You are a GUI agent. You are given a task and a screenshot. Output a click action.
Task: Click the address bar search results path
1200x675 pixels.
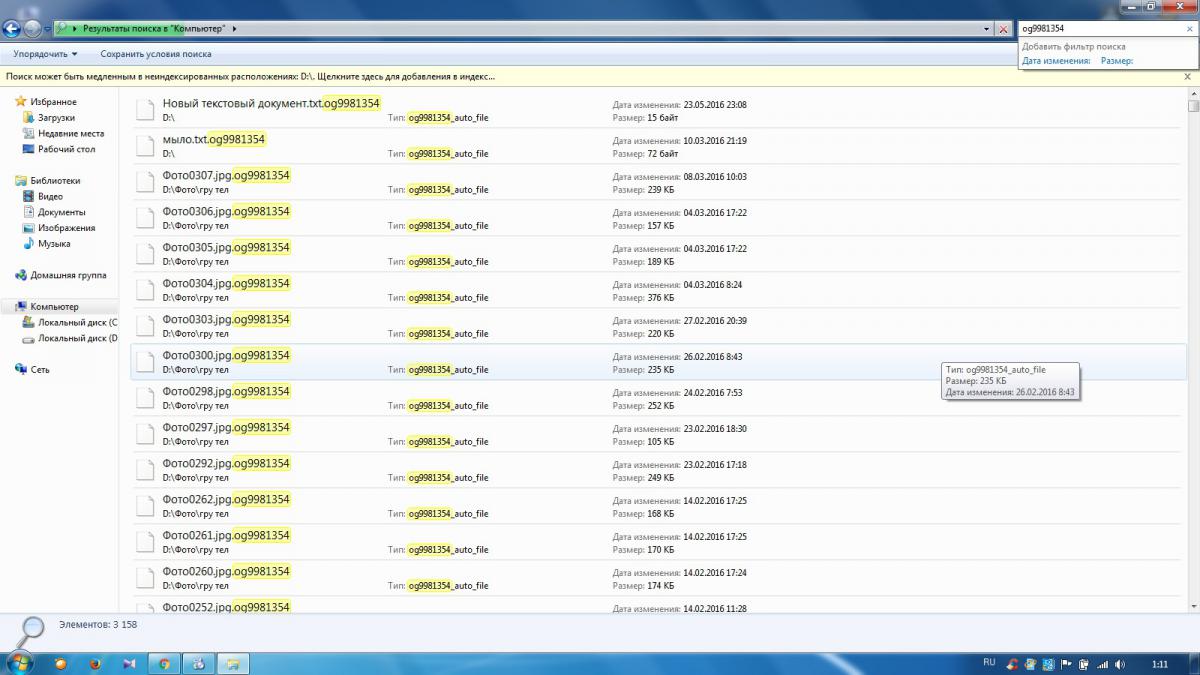(154, 29)
